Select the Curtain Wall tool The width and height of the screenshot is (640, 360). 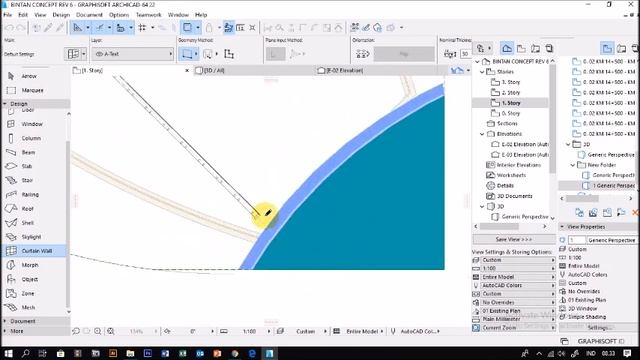(x=33, y=251)
